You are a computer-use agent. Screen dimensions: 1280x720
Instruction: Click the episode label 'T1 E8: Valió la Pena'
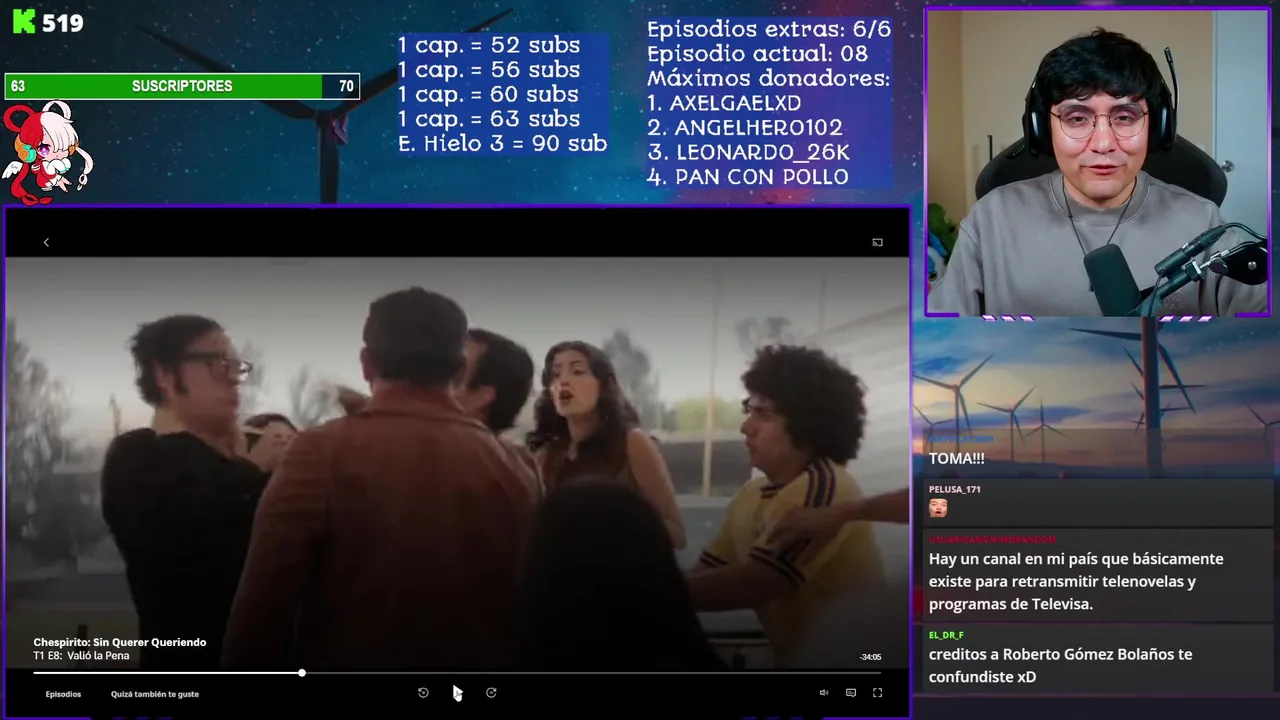[81, 656]
